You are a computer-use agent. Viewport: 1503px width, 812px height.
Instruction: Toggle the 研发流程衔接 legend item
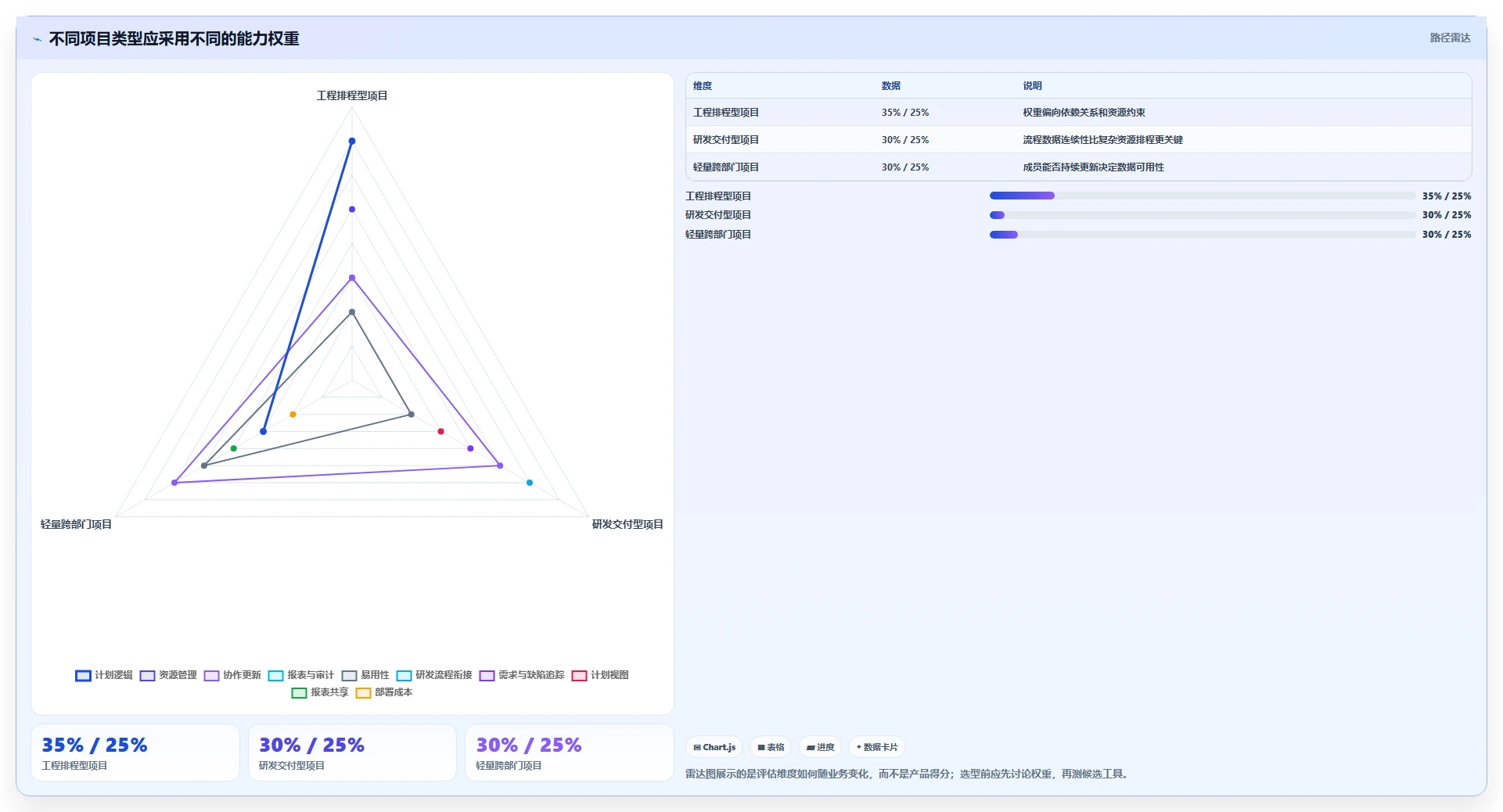[434, 675]
